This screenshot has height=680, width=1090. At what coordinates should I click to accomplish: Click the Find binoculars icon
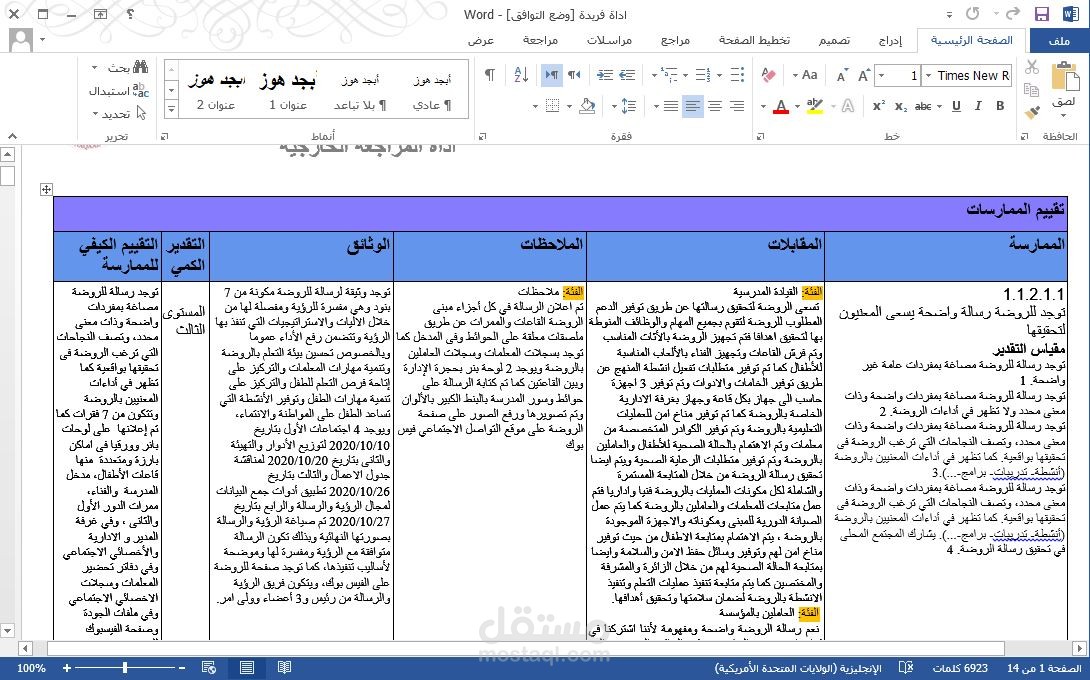tap(140, 67)
